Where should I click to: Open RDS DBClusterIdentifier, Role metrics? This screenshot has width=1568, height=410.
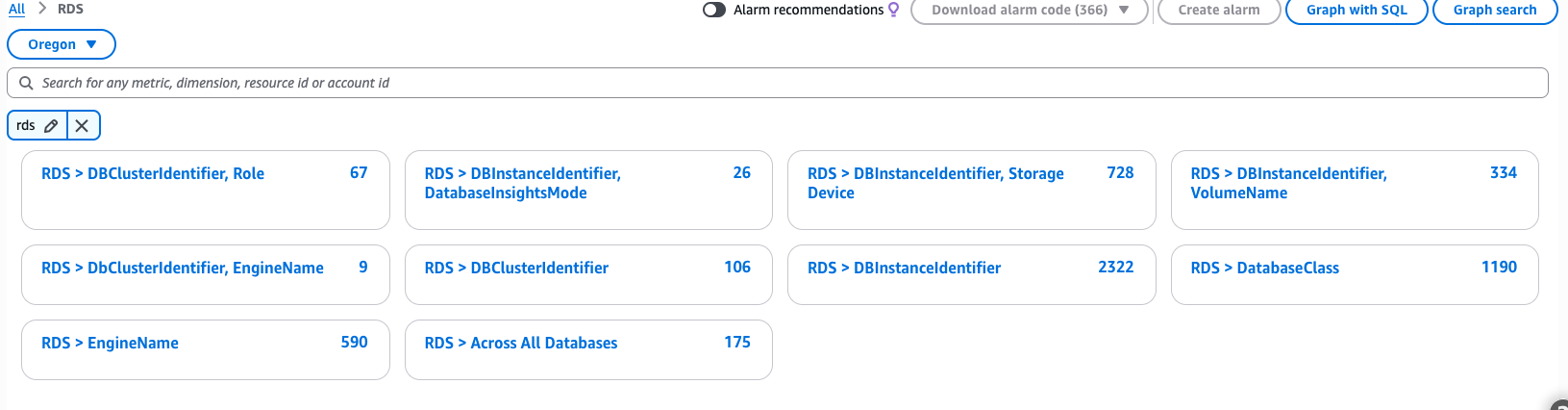click(153, 173)
